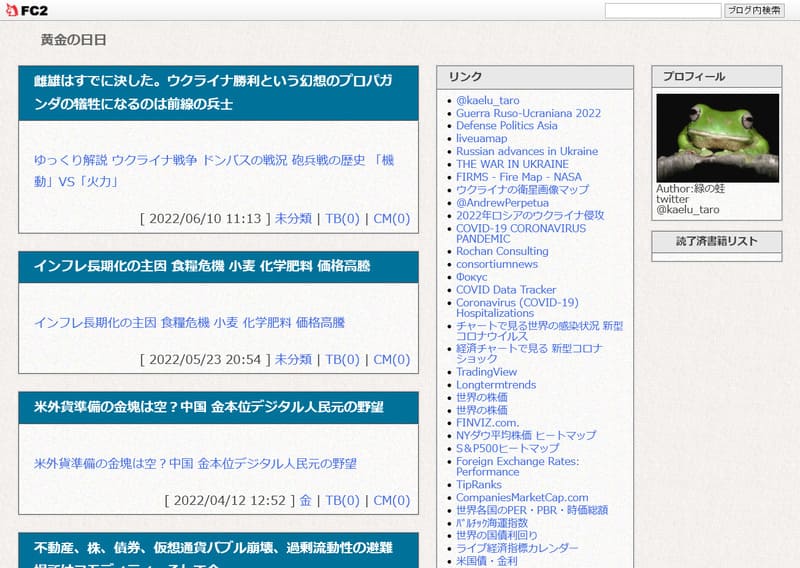This screenshot has width=800, height=568.
Task: Click the リンク panel heading
Action: pos(465,77)
